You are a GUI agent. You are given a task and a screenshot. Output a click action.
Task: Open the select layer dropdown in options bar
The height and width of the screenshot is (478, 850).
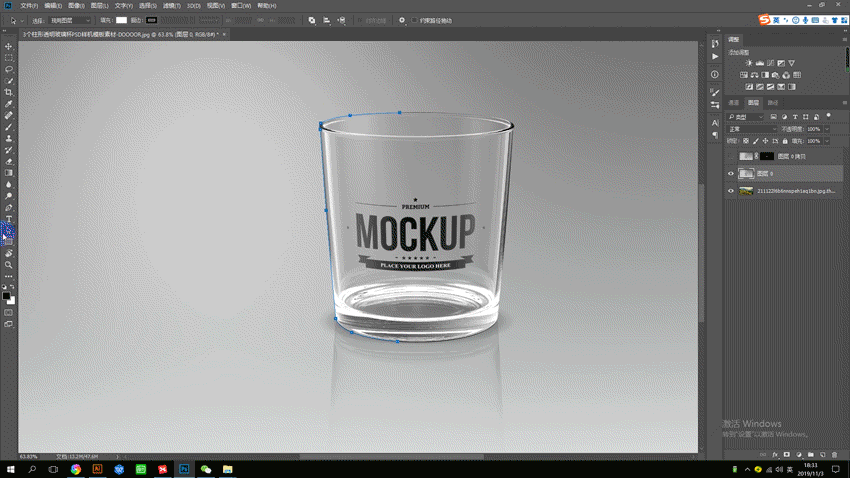[69, 21]
